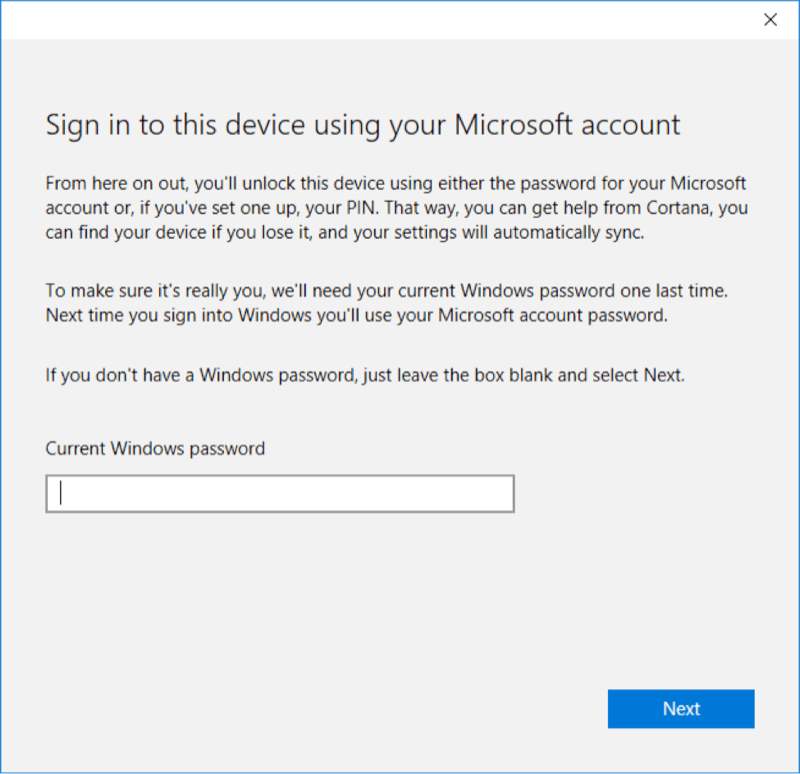Focus the Current Windows password field
Image resolution: width=800 pixels, height=774 pixels.
(x=280, y=493)
